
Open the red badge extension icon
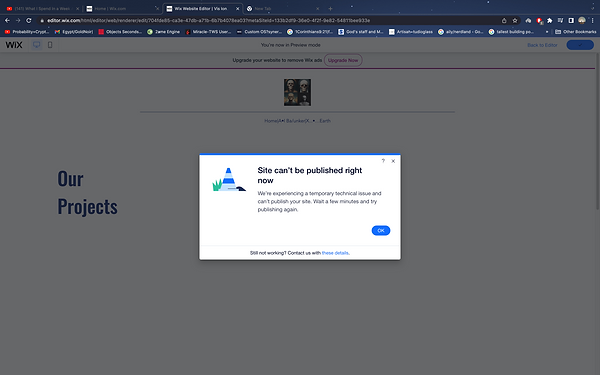pos(539,21)
